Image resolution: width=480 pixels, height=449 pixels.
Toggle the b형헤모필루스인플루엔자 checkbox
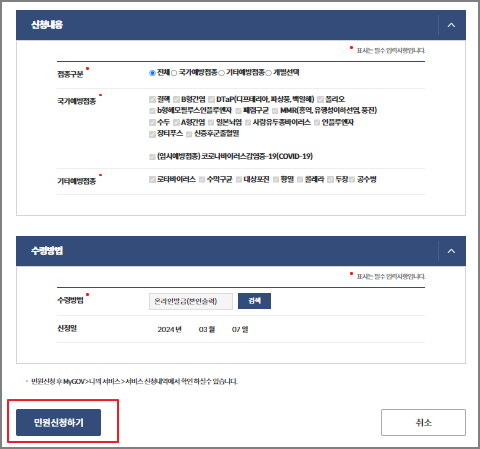point(152,111)
